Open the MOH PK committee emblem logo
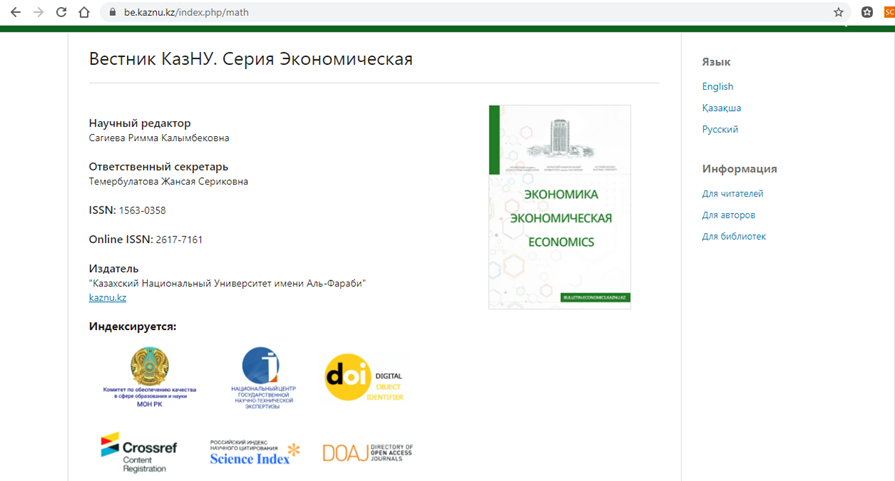 pos(150,374)
